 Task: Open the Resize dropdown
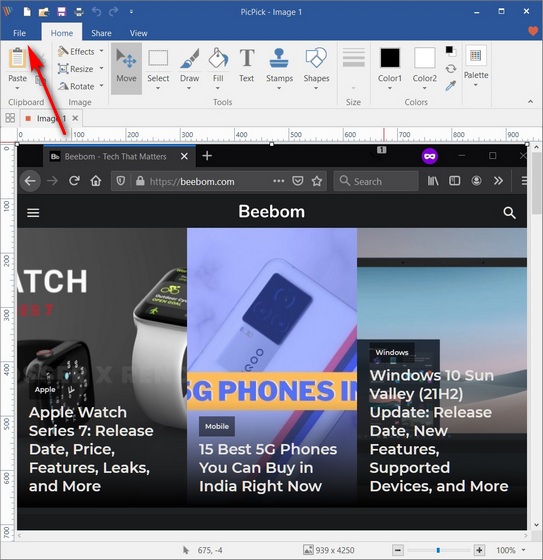tap(81, 69)
